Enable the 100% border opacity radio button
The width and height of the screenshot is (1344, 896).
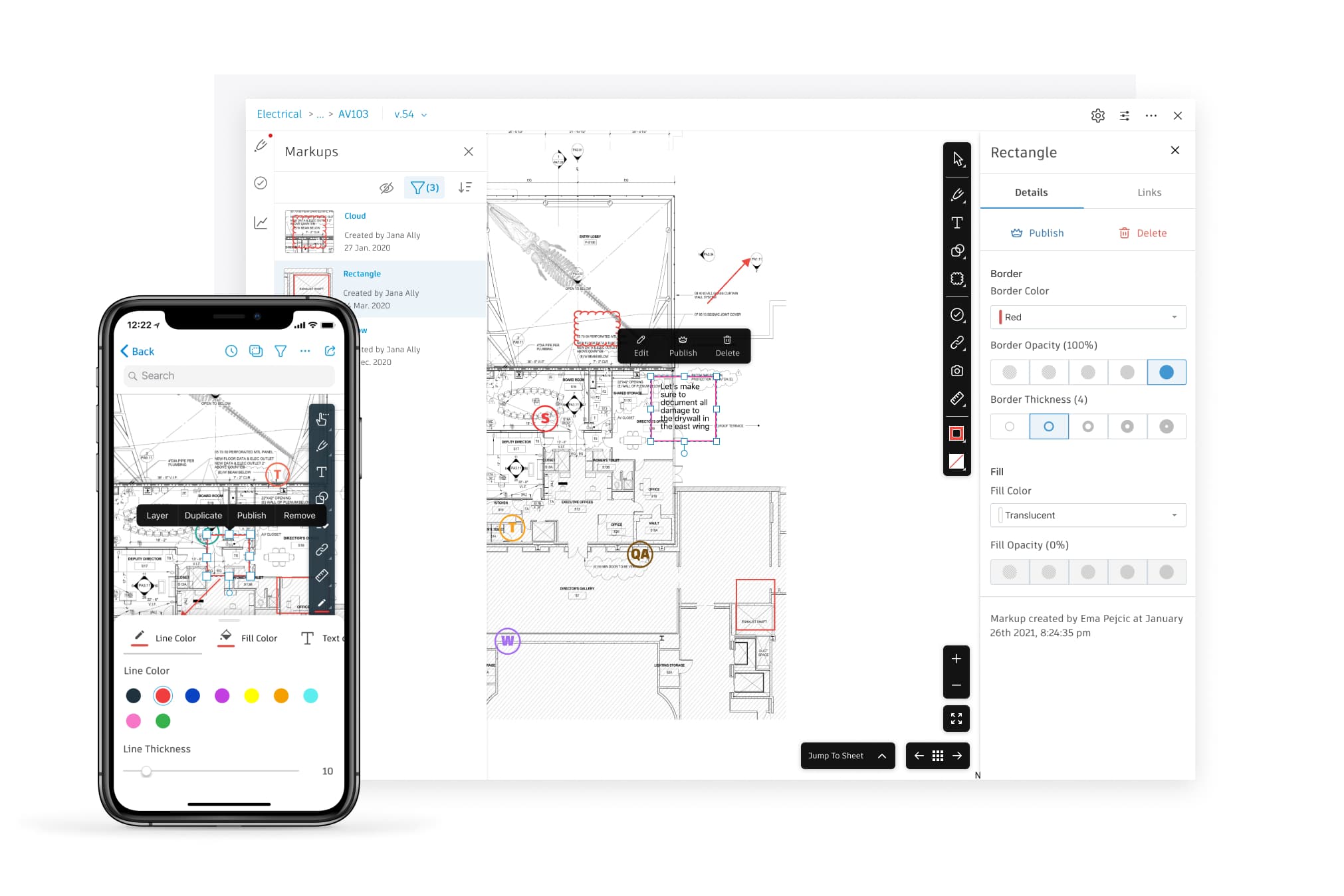click(x=1166, y=372)
